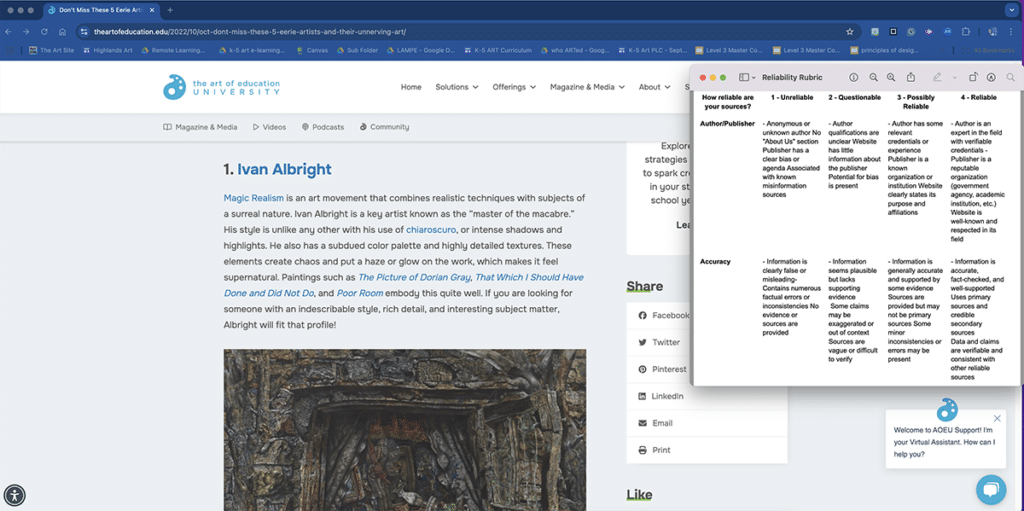1024x511 pixels.
Task: Open the 'K-5 Art PLC - Sept...' bookmark
Action: point(652,50)
